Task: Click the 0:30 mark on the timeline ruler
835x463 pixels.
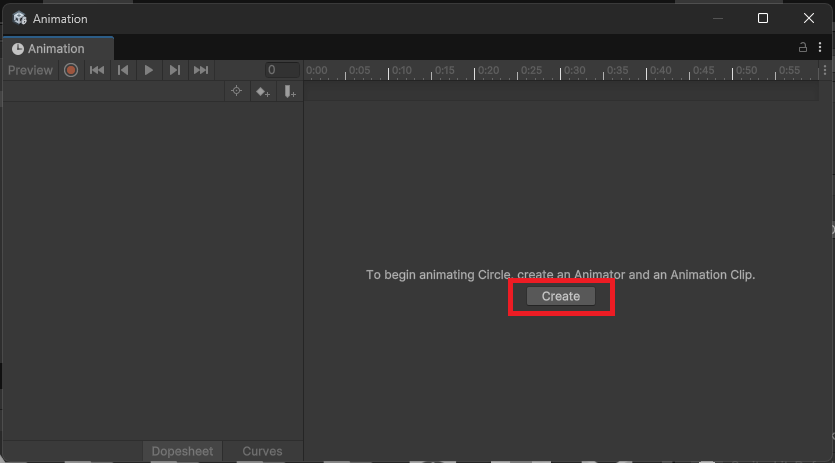Action: [x=574, y=70]
